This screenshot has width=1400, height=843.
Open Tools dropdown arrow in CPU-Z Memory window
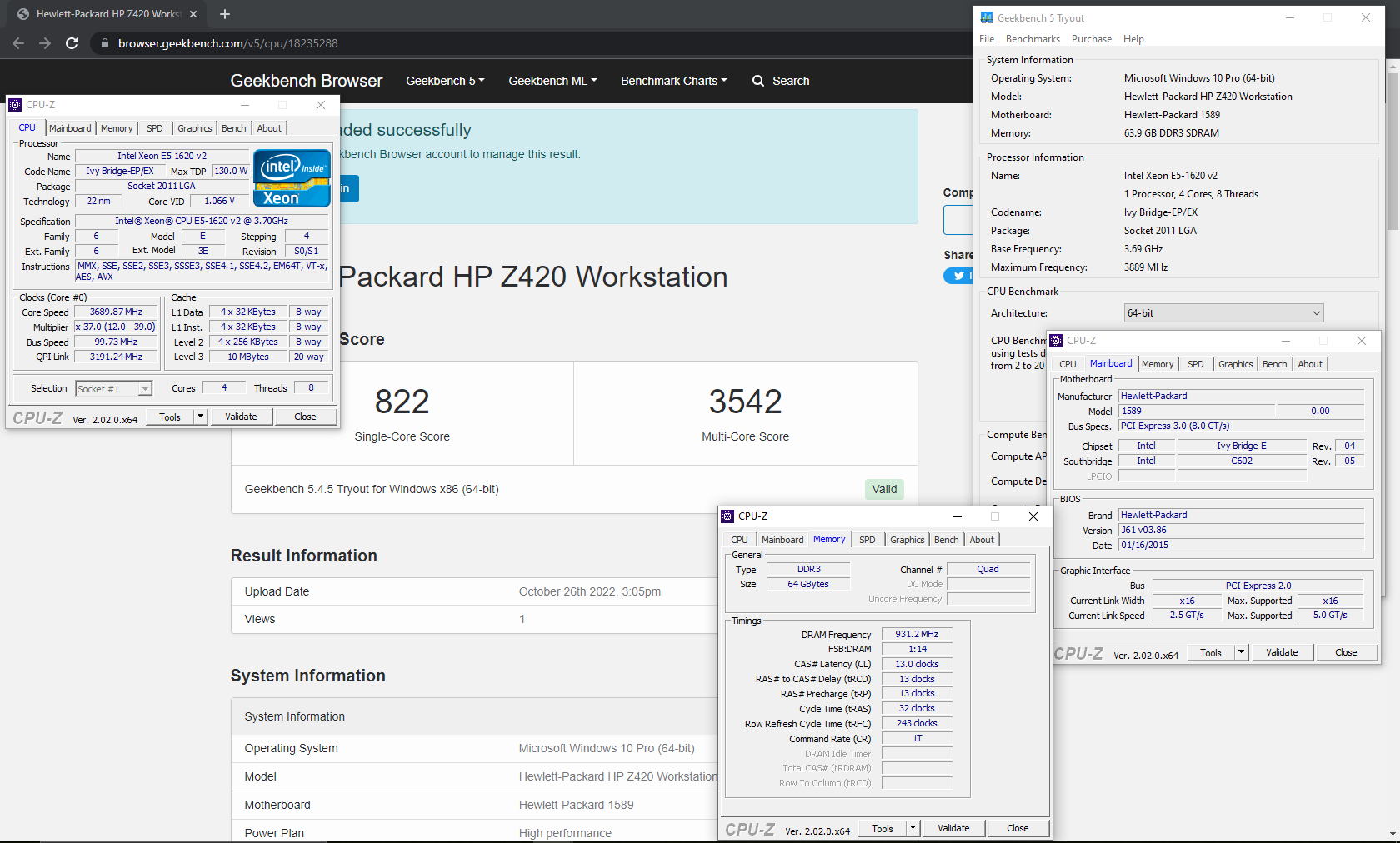[912, 828]
